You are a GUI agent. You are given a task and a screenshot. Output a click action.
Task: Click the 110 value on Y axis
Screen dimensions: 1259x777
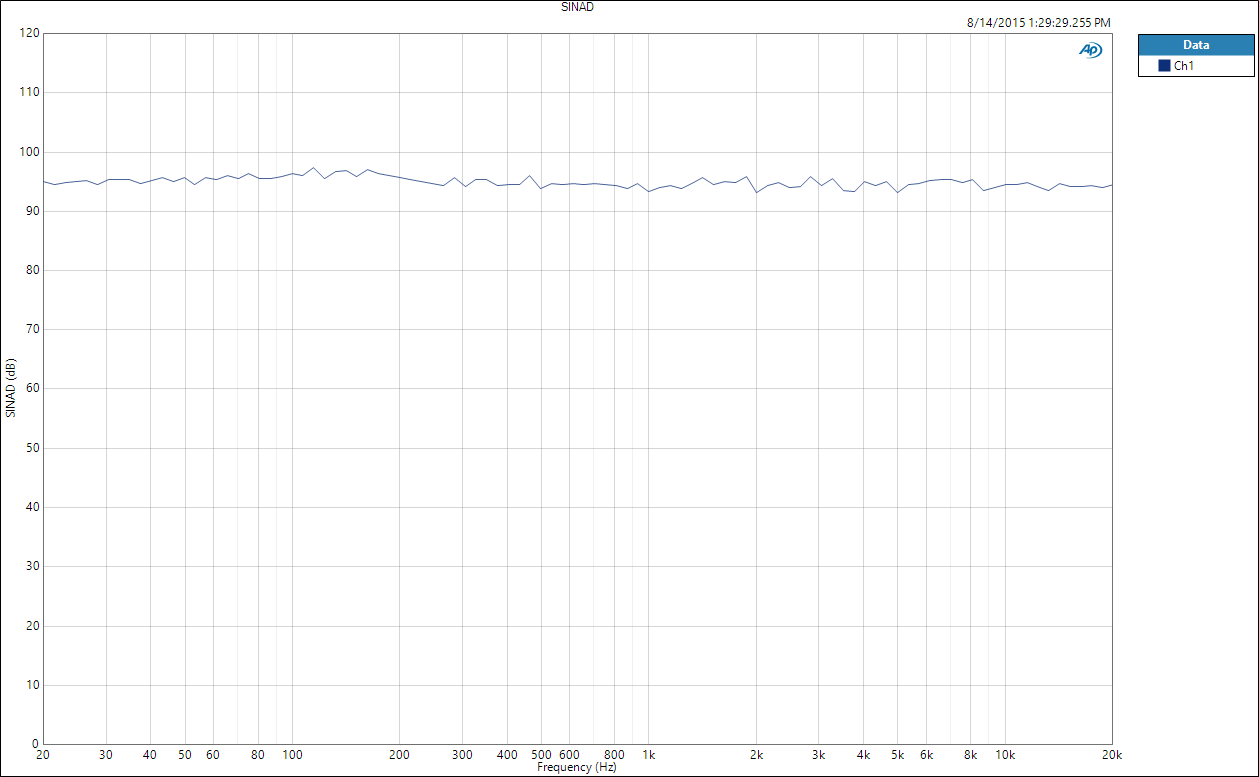point(29,92)
